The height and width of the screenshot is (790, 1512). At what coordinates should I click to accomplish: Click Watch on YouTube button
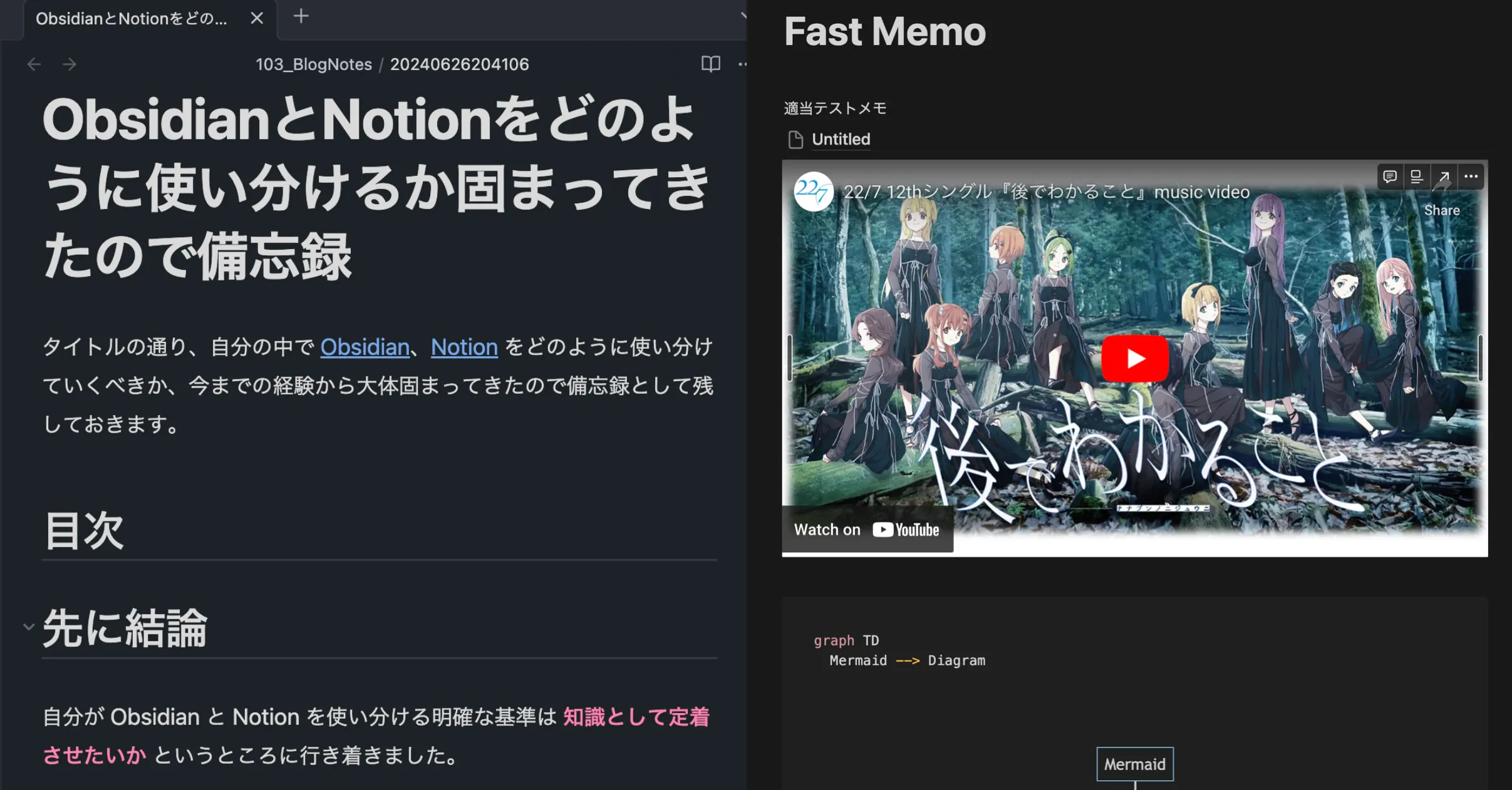867,530
